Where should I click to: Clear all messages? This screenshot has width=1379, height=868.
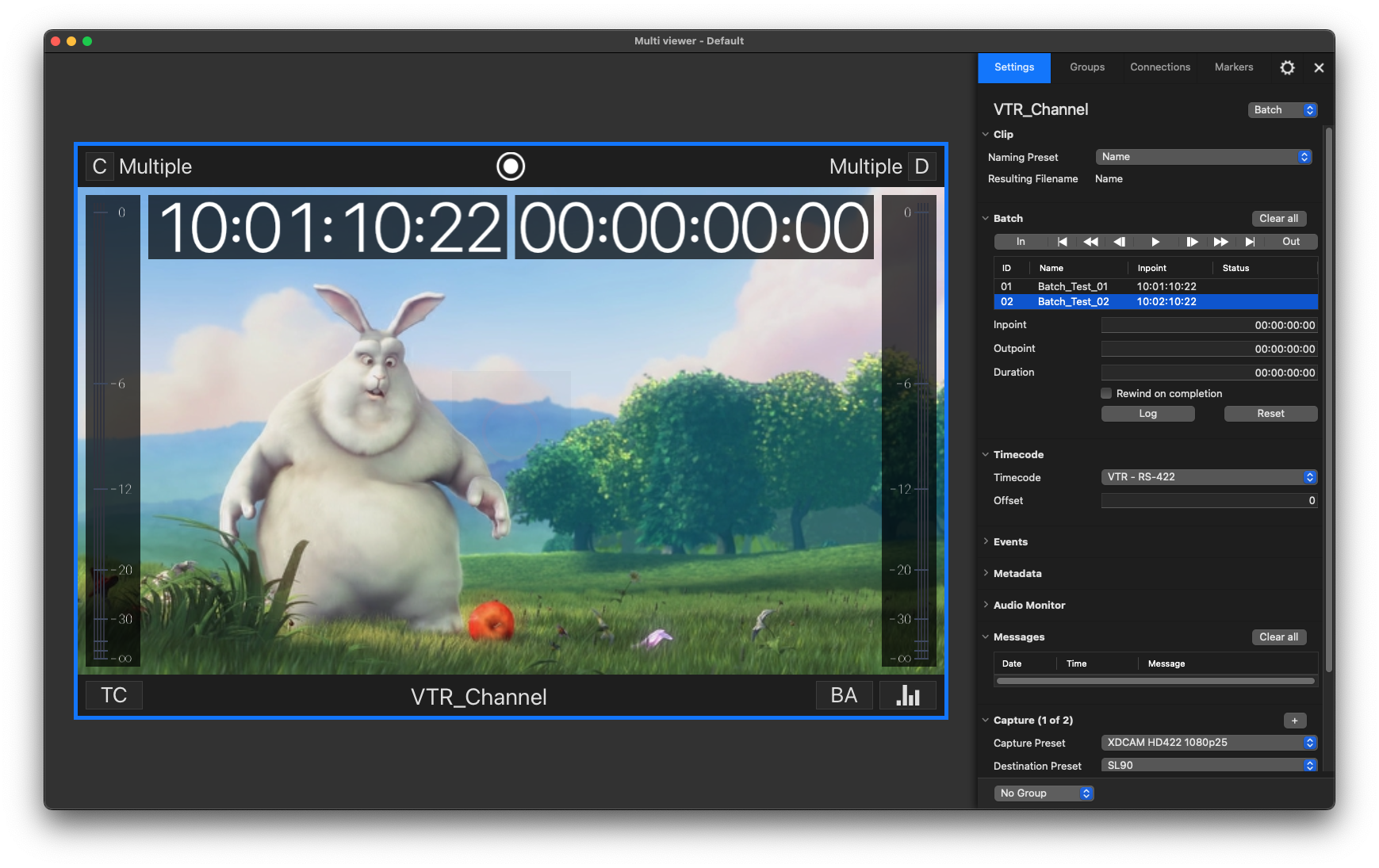1278,637
